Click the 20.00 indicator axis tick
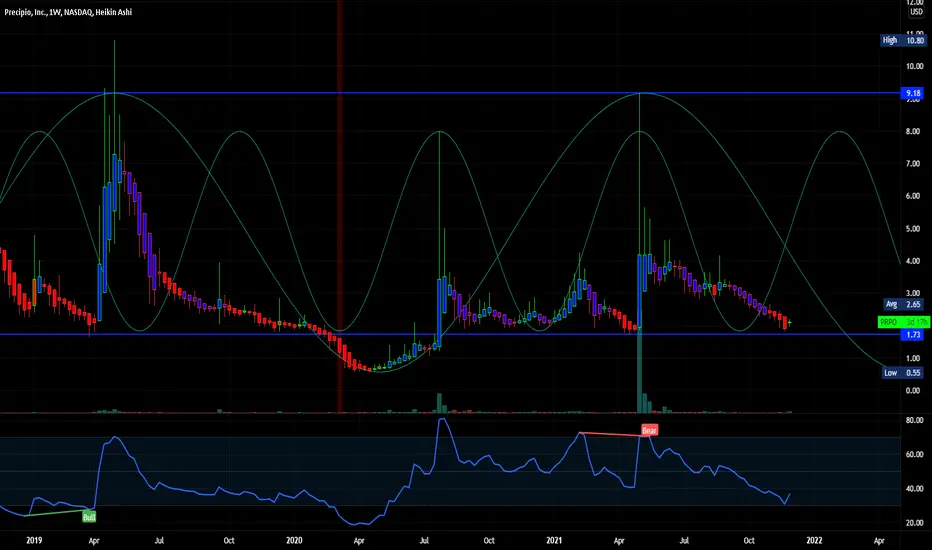The height and width of the screenshot is (550, 932). pos(915,523)
